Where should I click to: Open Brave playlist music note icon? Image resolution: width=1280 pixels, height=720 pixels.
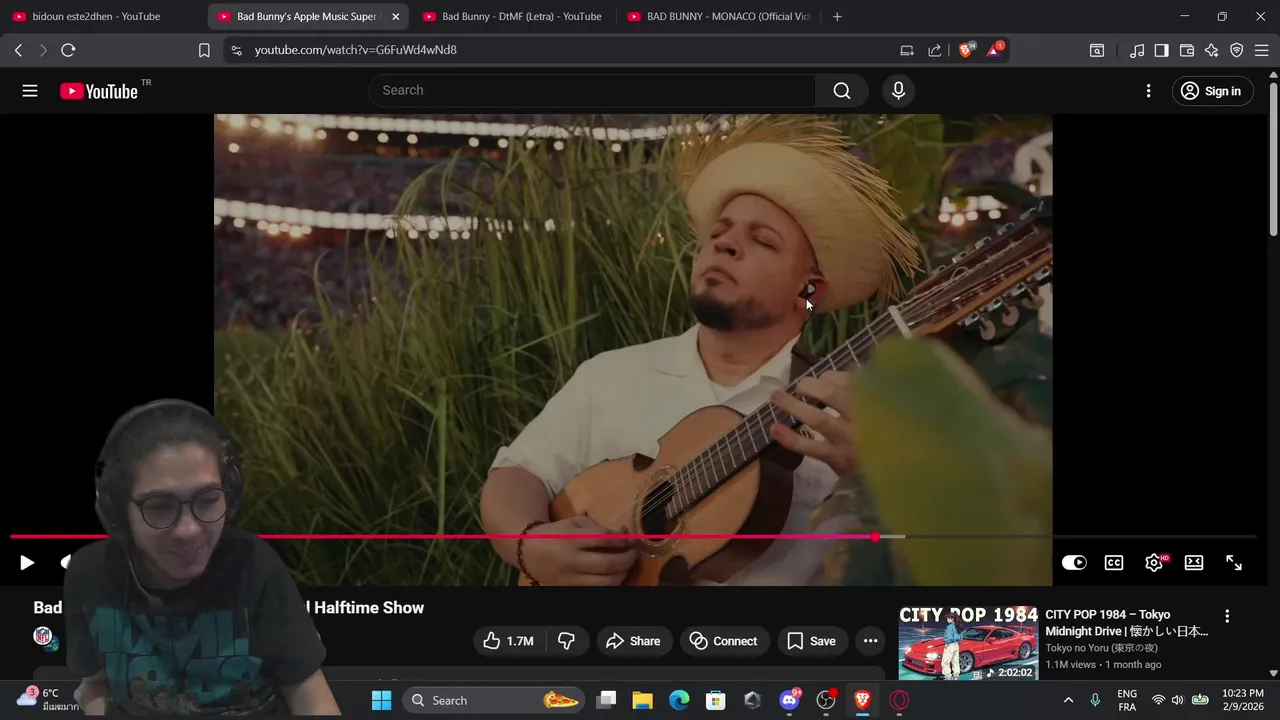[1137, 50]
